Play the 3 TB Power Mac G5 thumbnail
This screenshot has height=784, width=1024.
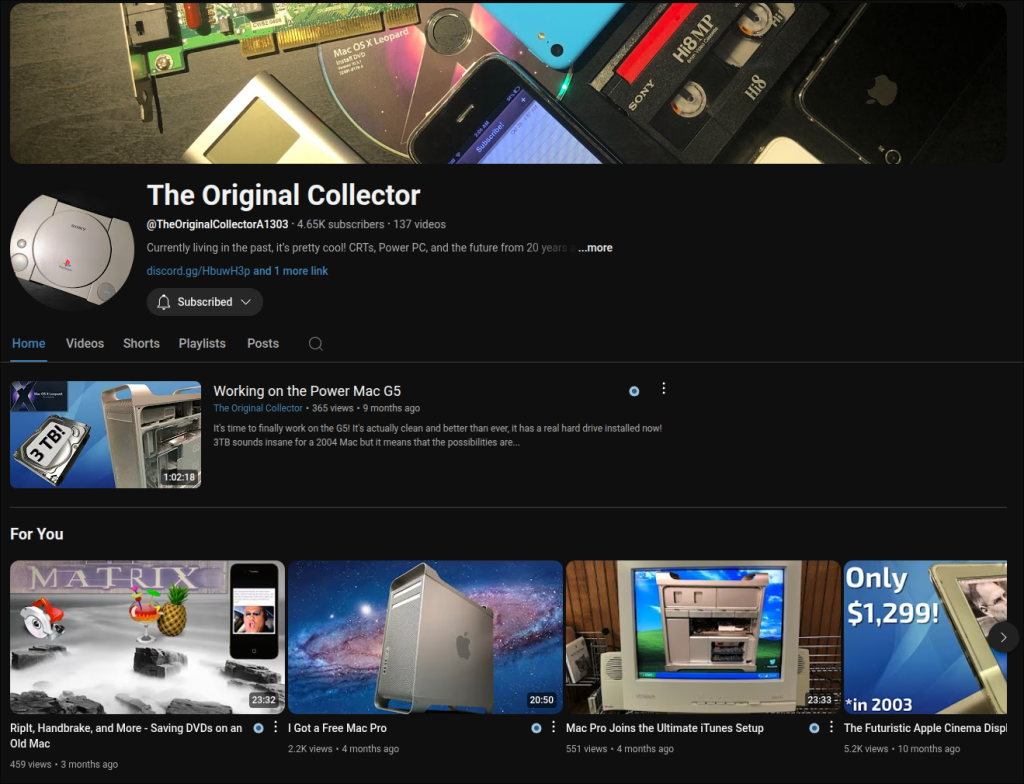point(105,435)
